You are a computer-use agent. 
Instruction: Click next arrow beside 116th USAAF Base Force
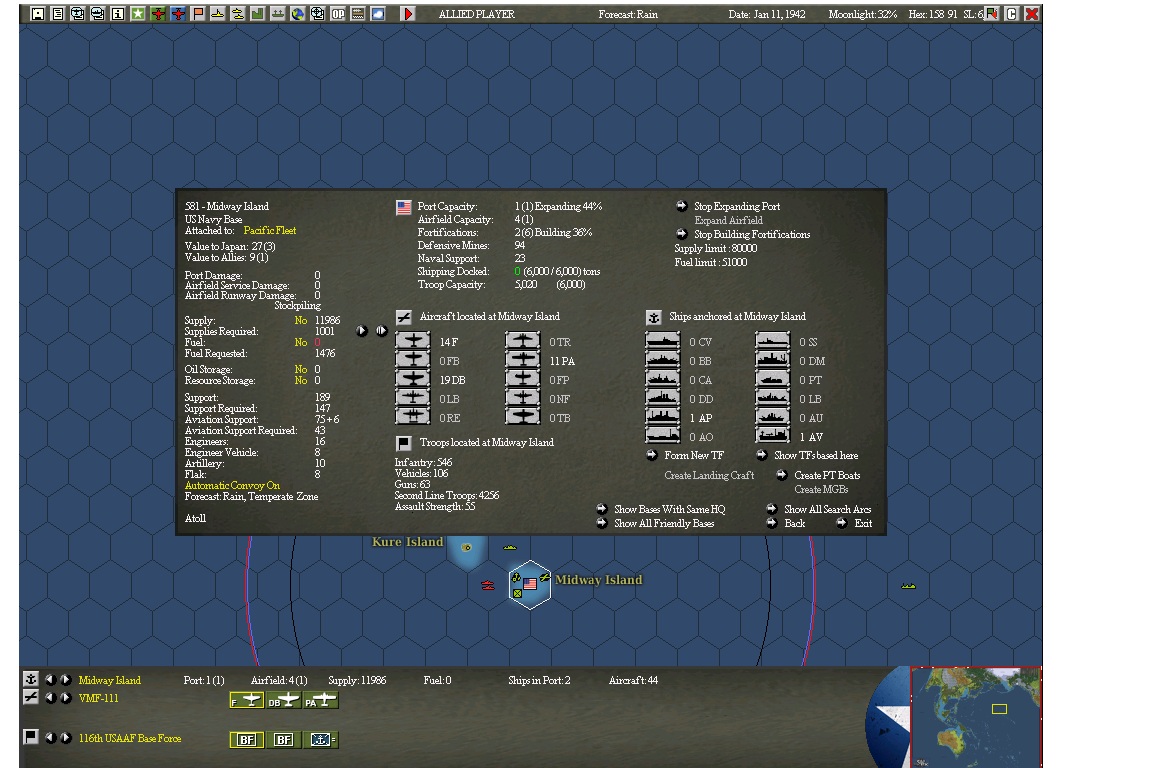click(66, 737)
